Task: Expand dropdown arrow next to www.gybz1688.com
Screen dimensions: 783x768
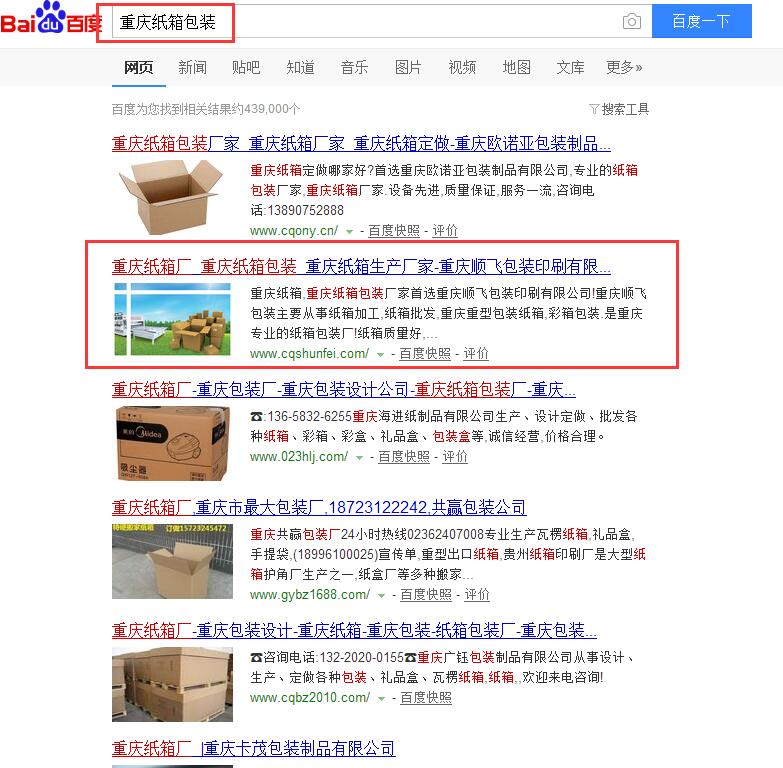Action: 382,595
